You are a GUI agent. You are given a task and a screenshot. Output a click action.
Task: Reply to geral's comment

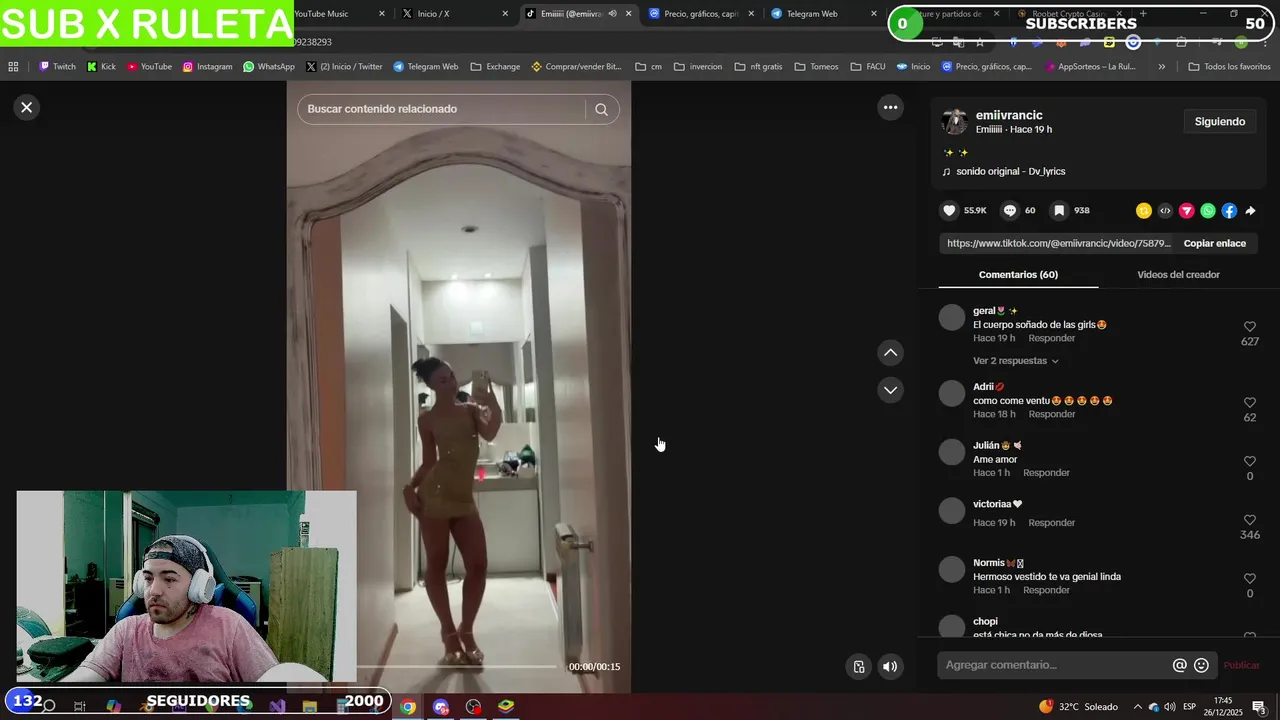pyautogui.click(x=1052, y=338)
